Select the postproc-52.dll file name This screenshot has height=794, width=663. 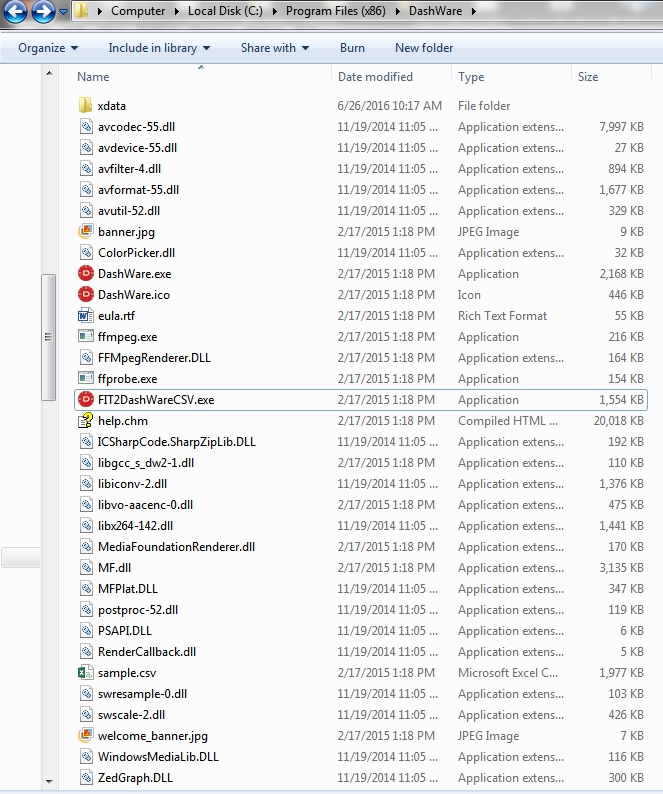[x=138, y=610]
